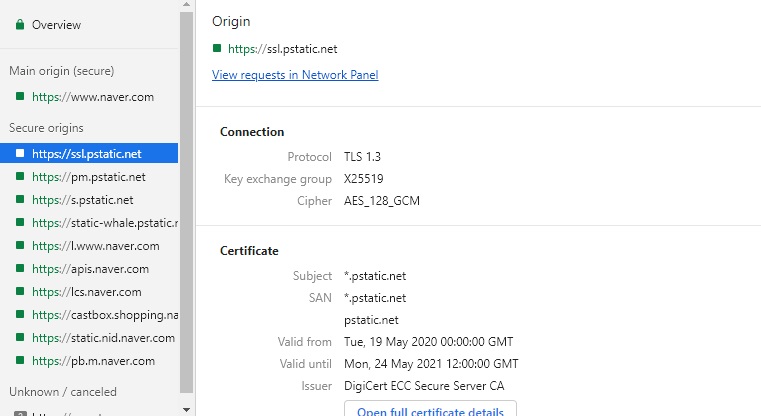This screenshot has height=416, width=761.
Task: Click the Unknown / canceled section header
Action: click(63, 392)
